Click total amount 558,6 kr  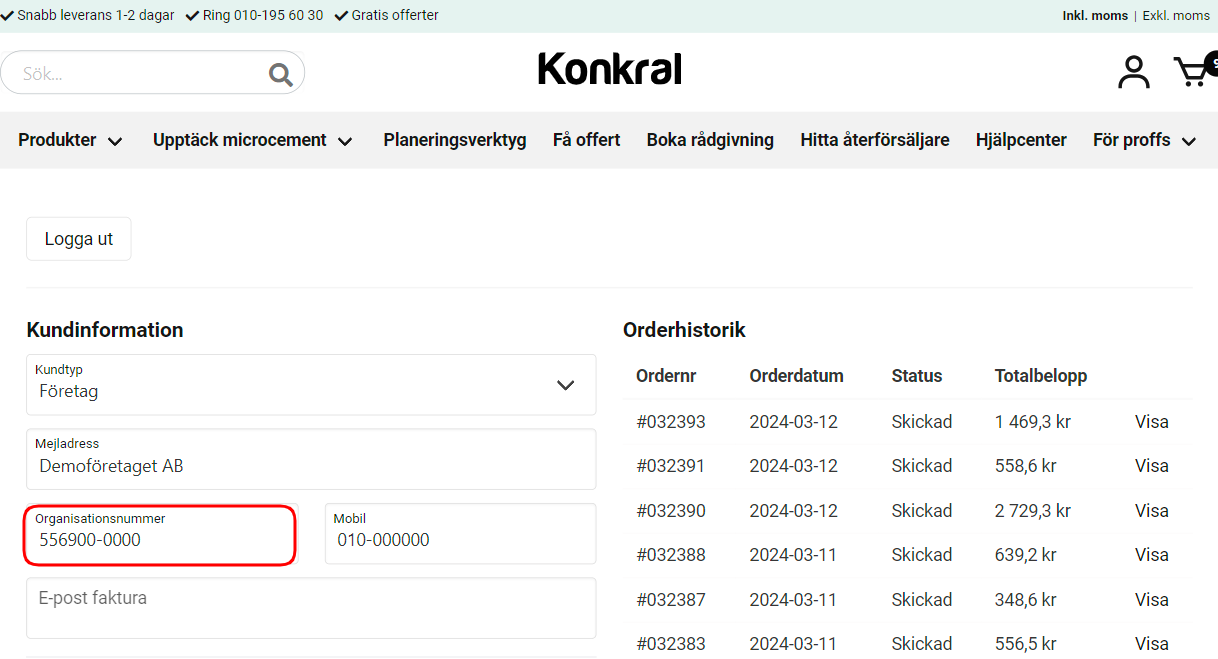(1026, 466)
